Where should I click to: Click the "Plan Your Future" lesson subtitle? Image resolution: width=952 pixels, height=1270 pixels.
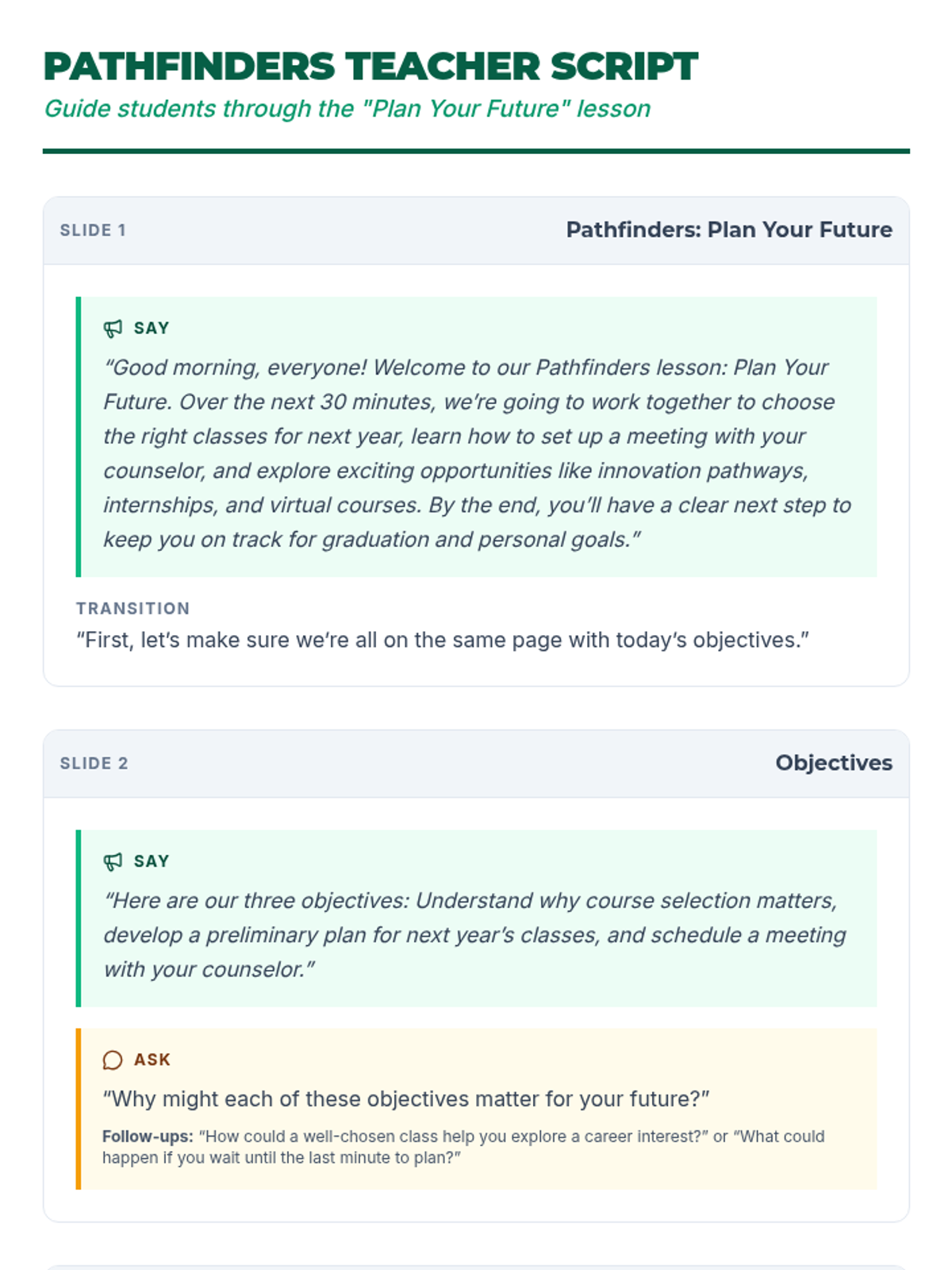tap(347, 109)
